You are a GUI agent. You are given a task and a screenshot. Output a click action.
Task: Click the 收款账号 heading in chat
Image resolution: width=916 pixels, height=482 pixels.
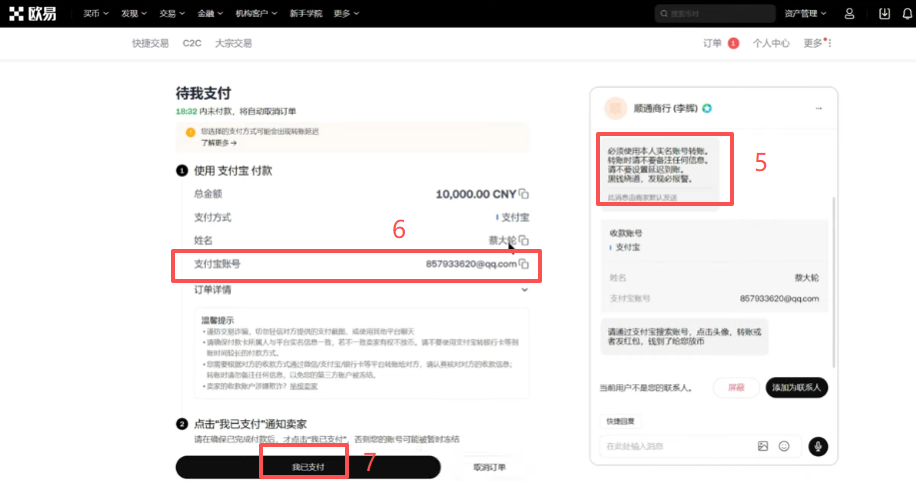pyautogui.click(x=626, y=233)
